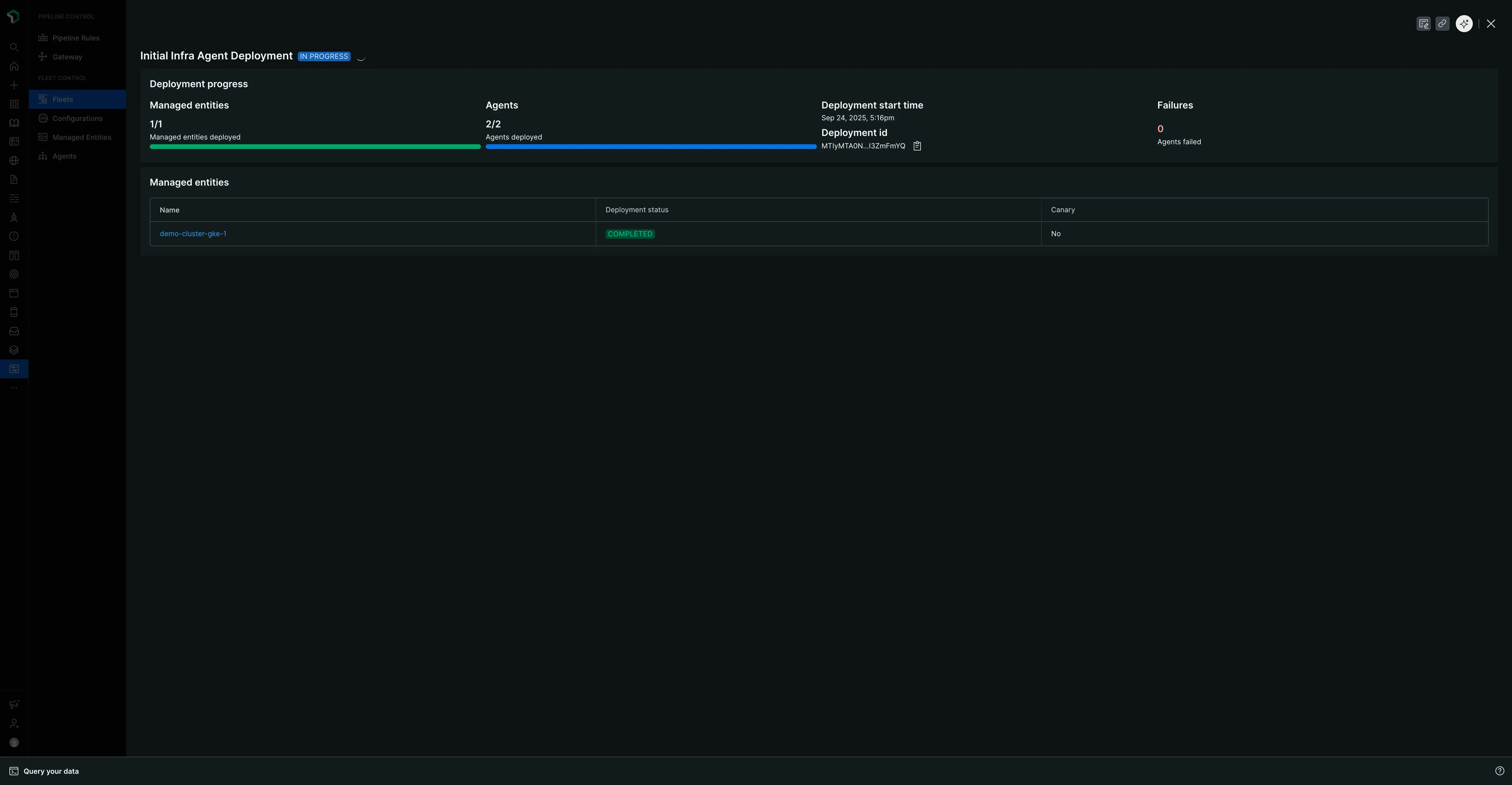
Task: Expand the overflow menu with three dots
Action: [x=14, y=387]
